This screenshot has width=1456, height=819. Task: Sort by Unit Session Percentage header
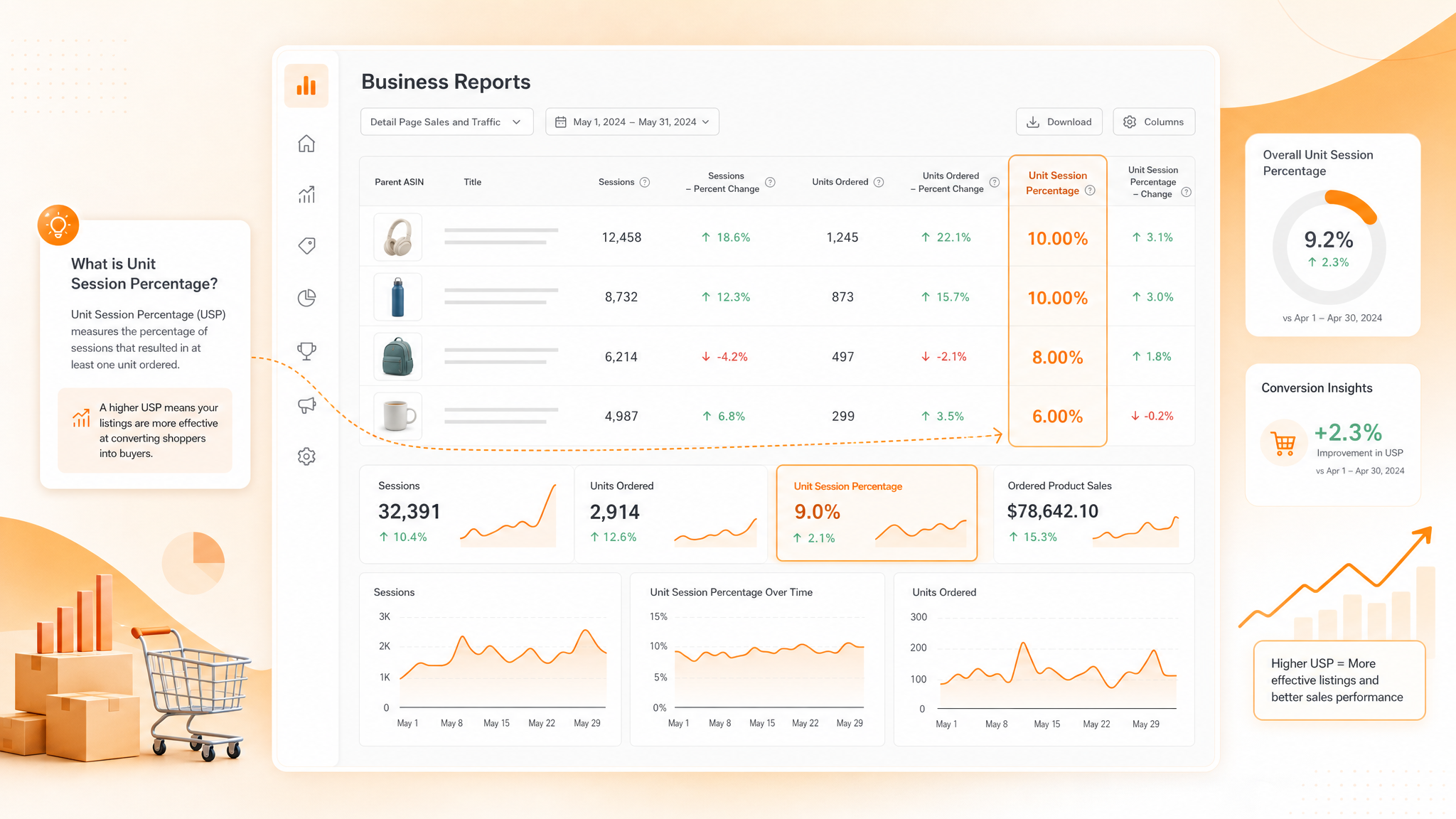[x=1057, y=183]
